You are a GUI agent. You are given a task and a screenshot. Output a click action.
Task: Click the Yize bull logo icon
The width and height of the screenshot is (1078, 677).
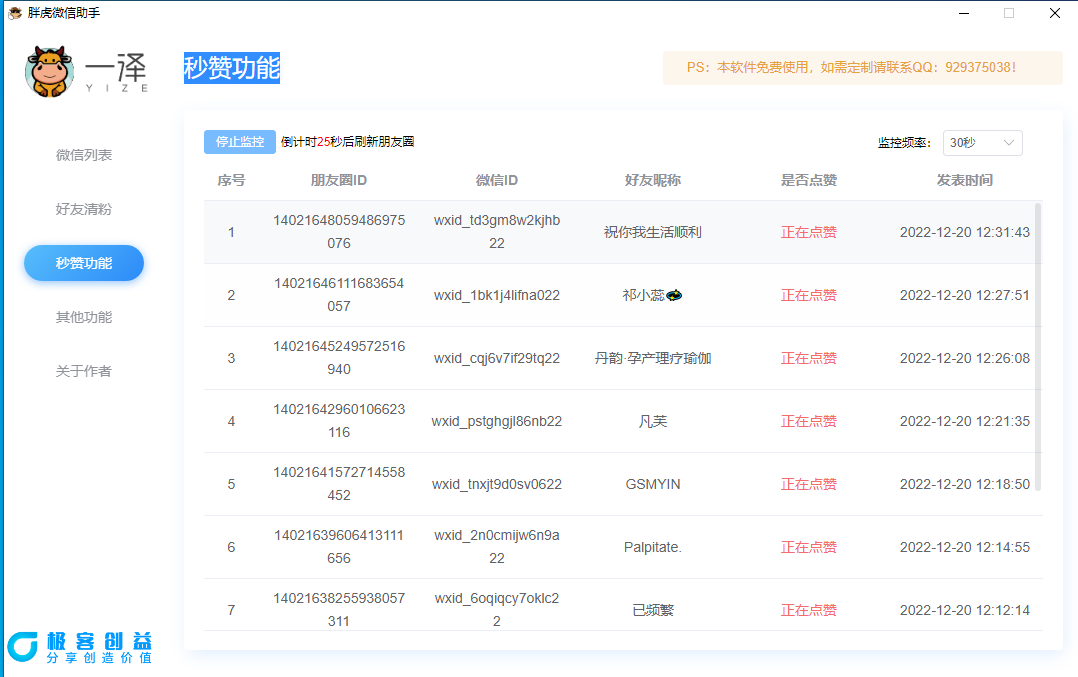click(x=50, y=70)
